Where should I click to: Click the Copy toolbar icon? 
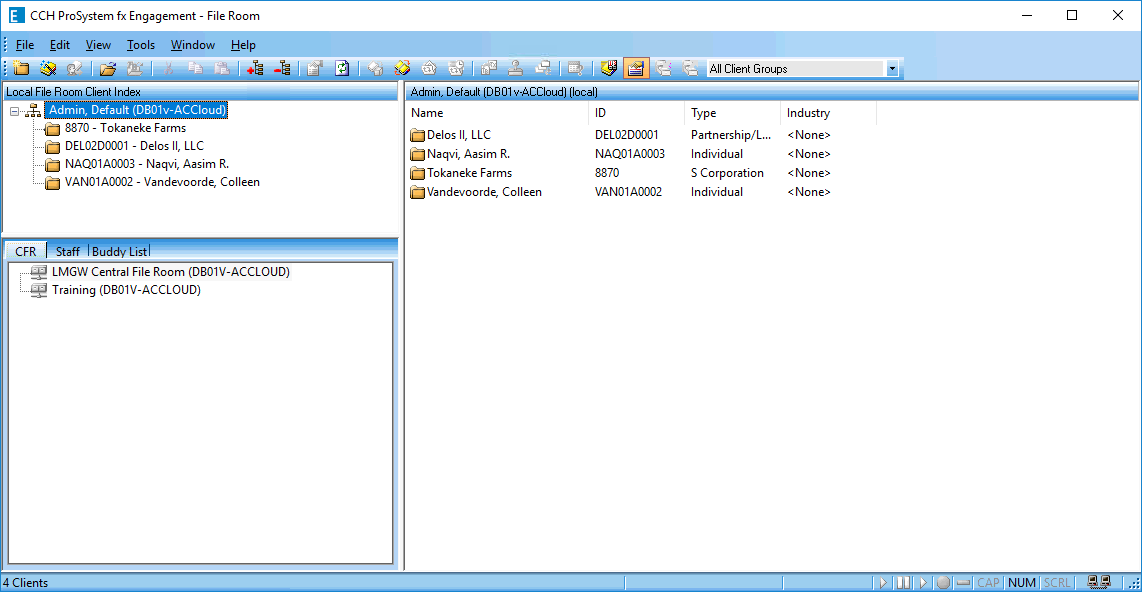click(x=195, y=68)
